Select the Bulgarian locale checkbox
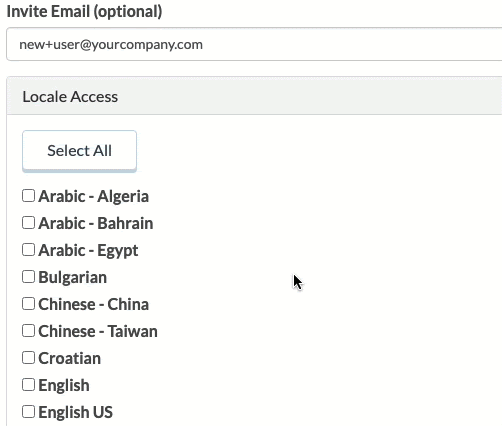This screenshot has height=426, width=502. (x=28, y=277)
